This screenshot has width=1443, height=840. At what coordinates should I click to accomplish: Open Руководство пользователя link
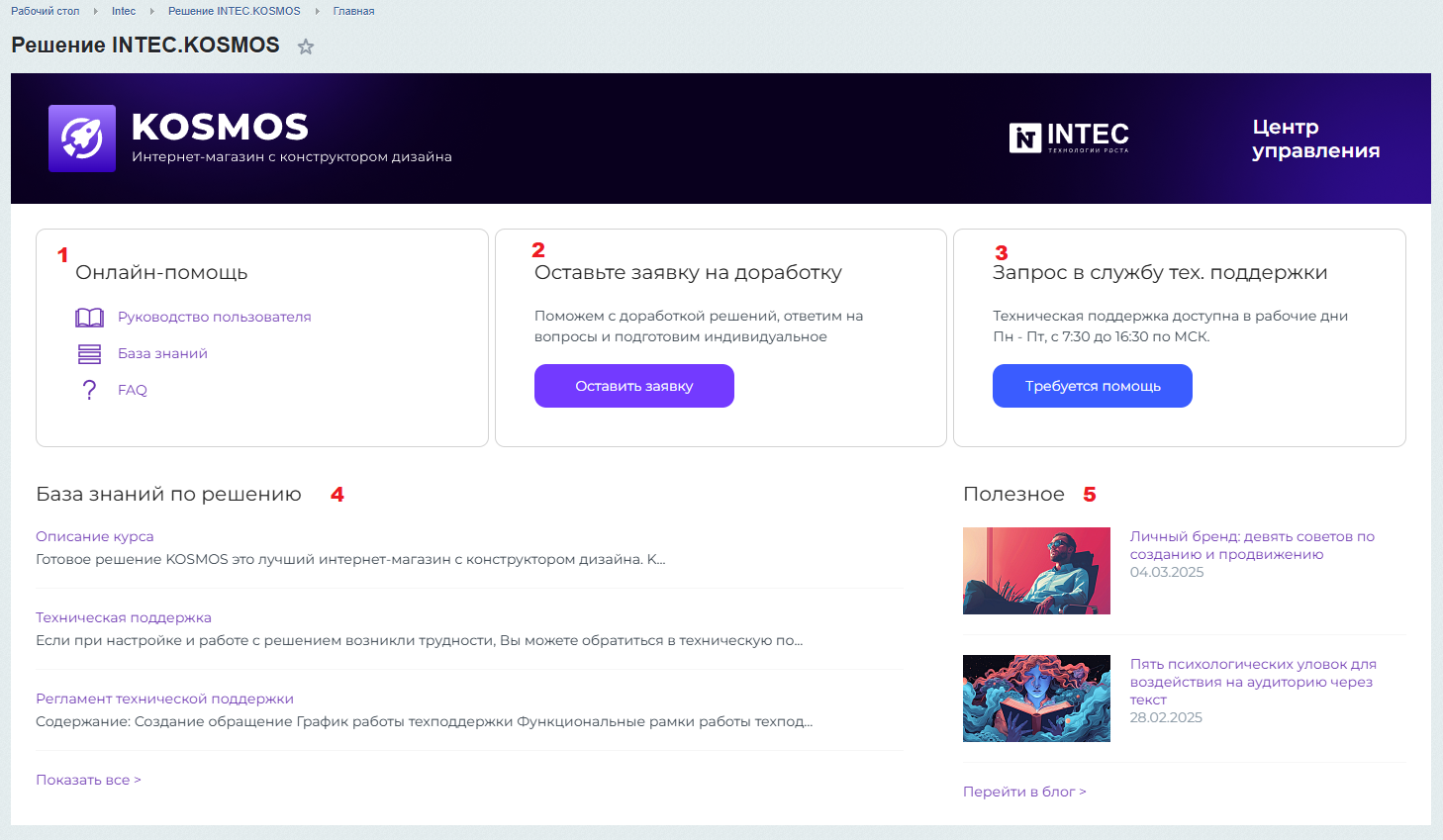point(215,317)
